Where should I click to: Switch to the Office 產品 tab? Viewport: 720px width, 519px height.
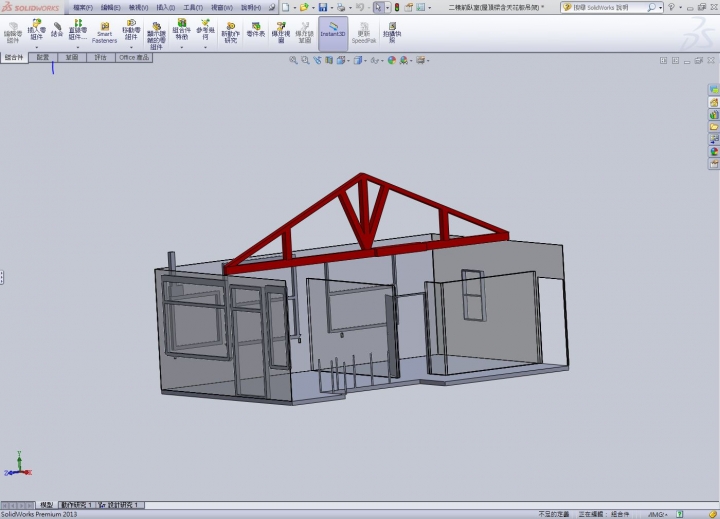[135, 58]
